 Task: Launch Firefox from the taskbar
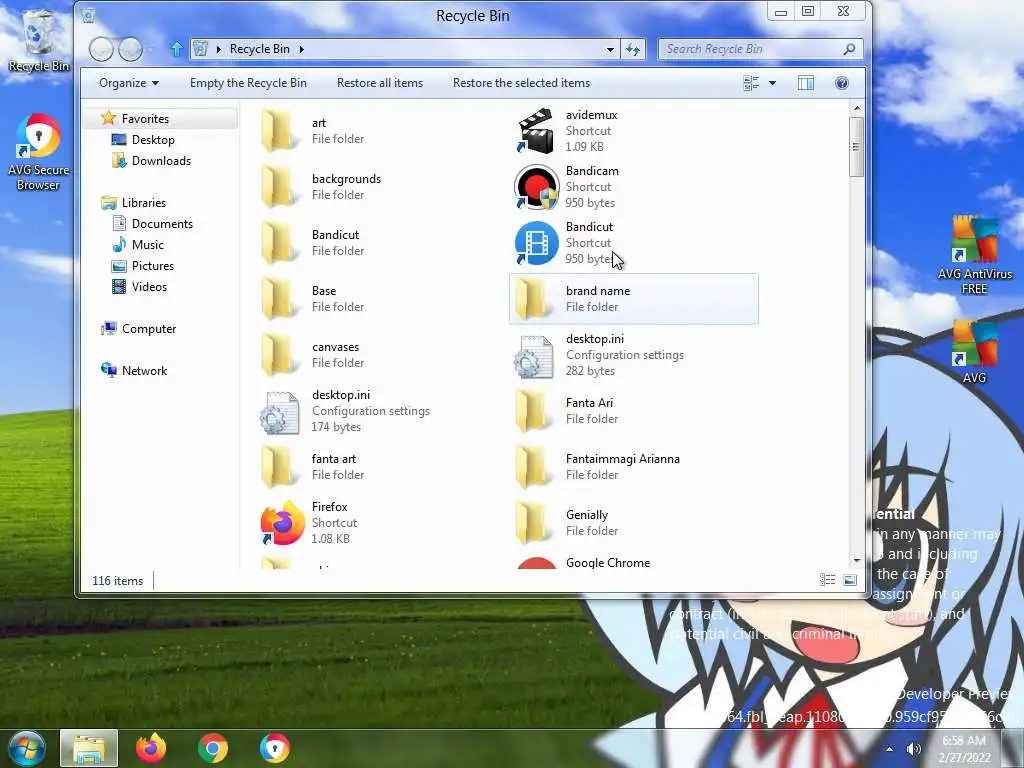[151, 748]
